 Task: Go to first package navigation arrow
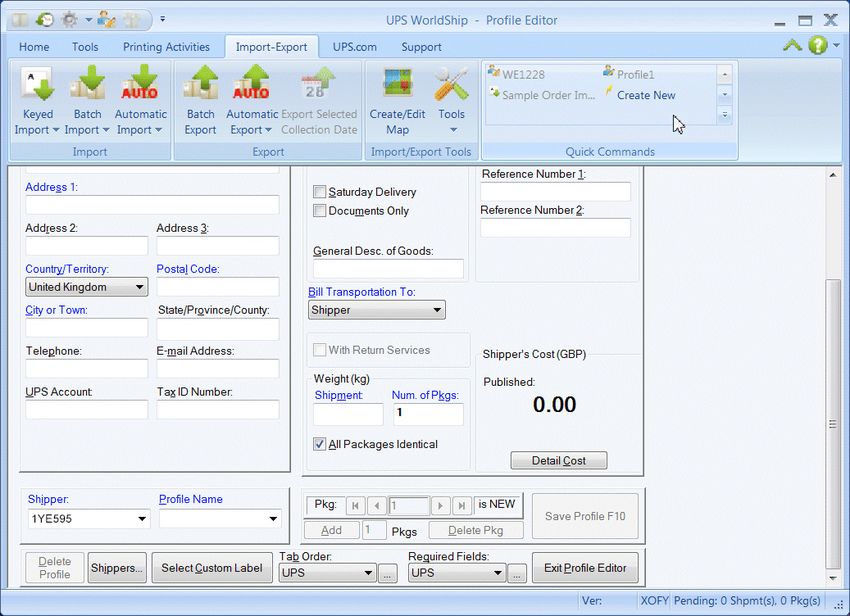(x=355, y=505)
